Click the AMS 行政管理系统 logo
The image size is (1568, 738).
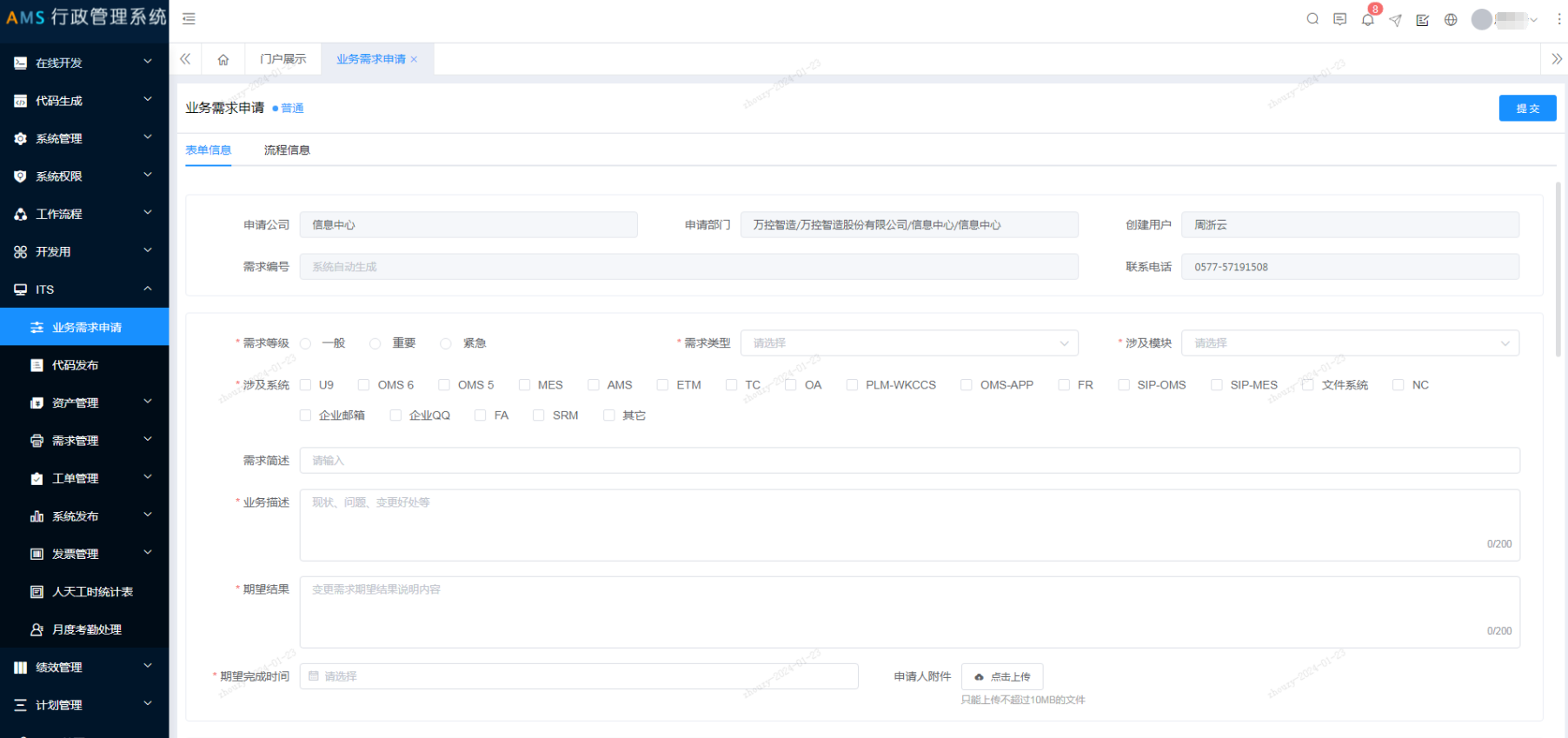[x=84, y=17]
